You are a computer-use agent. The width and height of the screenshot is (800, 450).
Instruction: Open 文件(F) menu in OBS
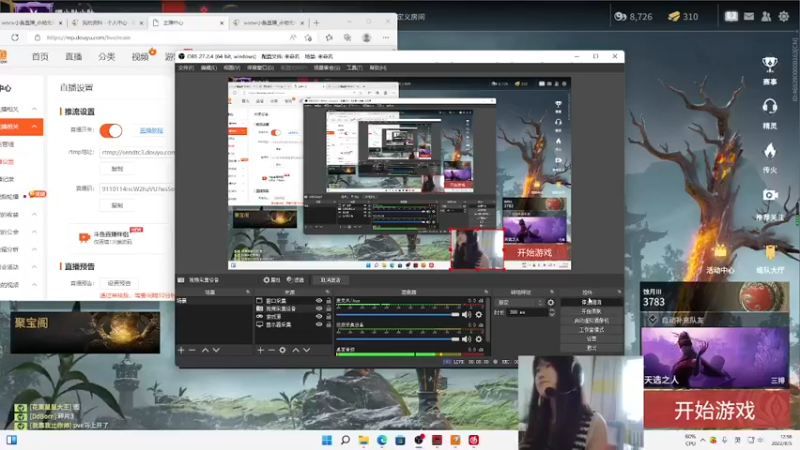(185, 67)
